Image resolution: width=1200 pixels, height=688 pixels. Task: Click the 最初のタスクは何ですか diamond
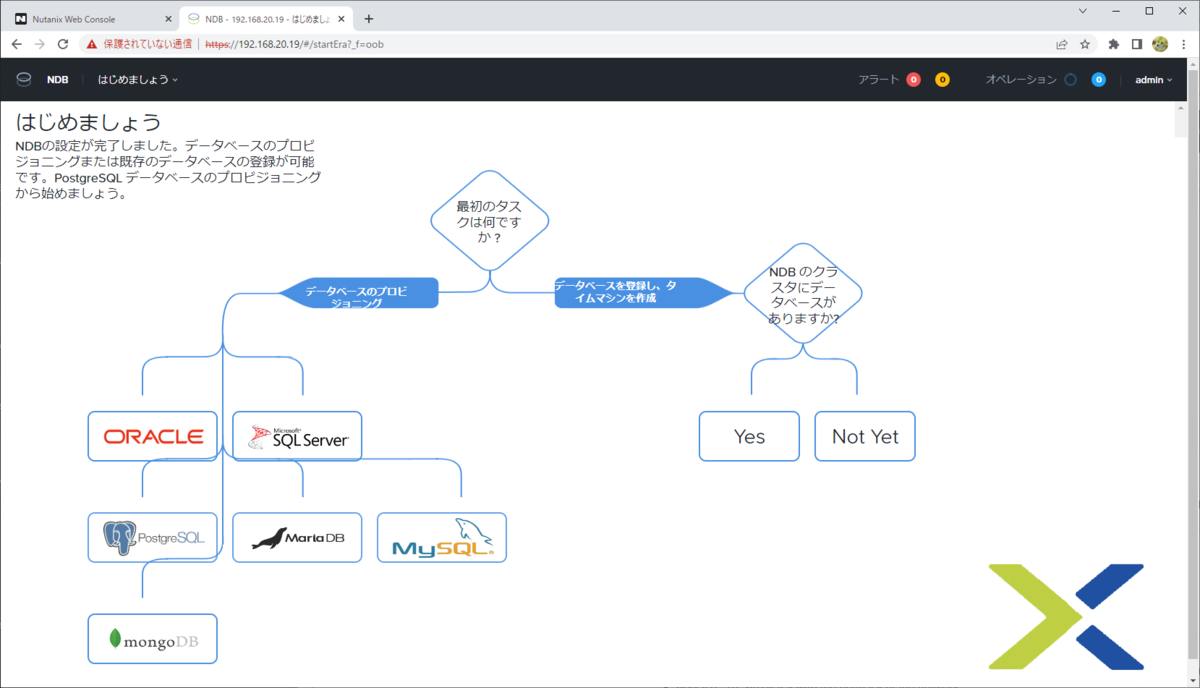click(x=490, y=220)
